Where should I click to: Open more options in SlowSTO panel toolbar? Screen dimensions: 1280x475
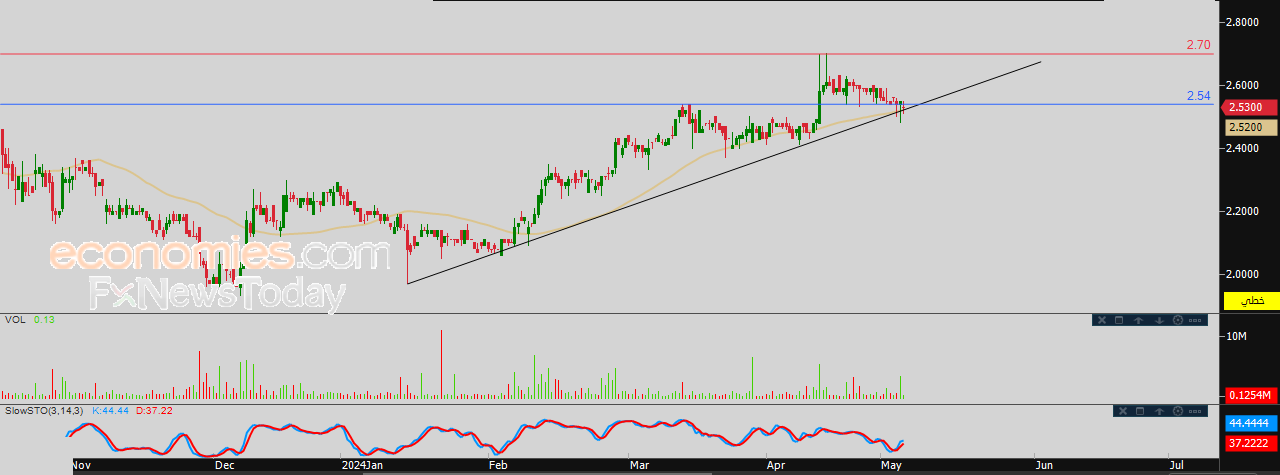(x=1195, y=411)
